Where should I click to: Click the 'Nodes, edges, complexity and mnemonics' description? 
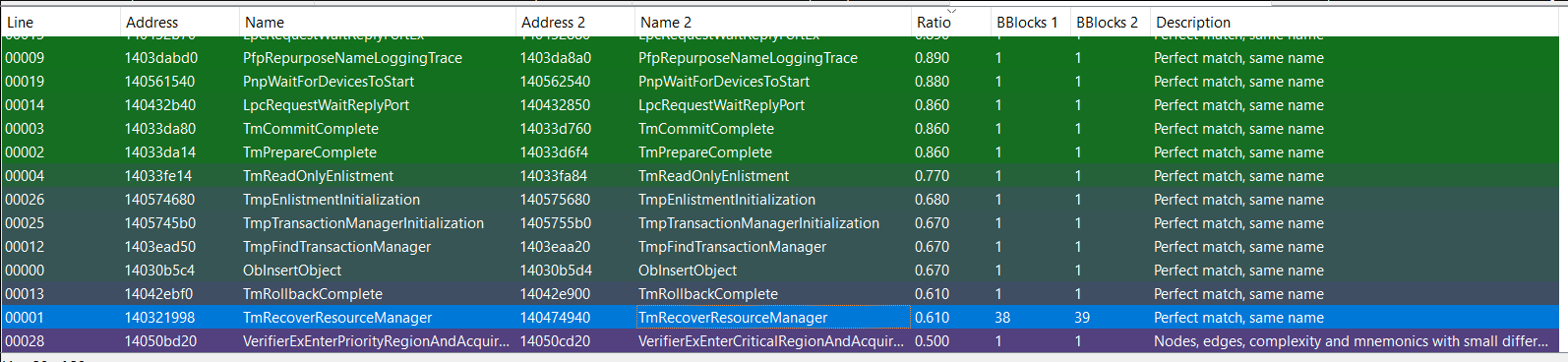[x=1352, y=341]
